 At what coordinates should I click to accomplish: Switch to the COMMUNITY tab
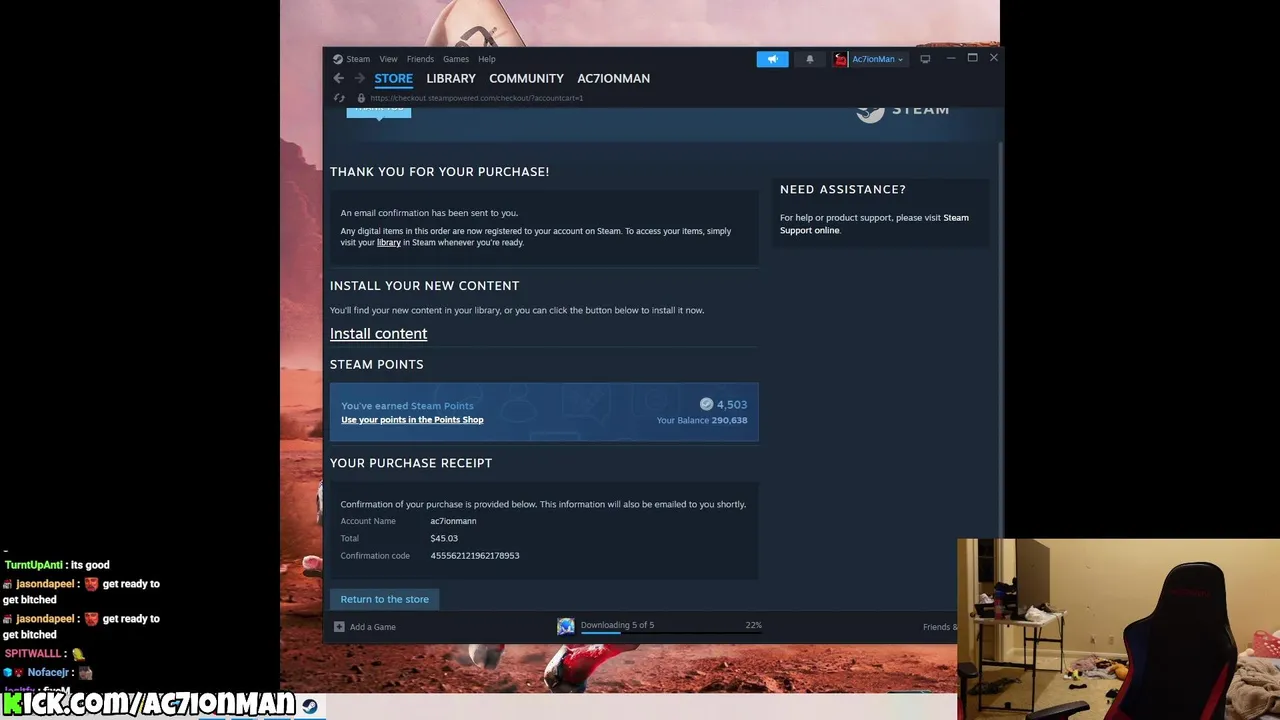526,78
